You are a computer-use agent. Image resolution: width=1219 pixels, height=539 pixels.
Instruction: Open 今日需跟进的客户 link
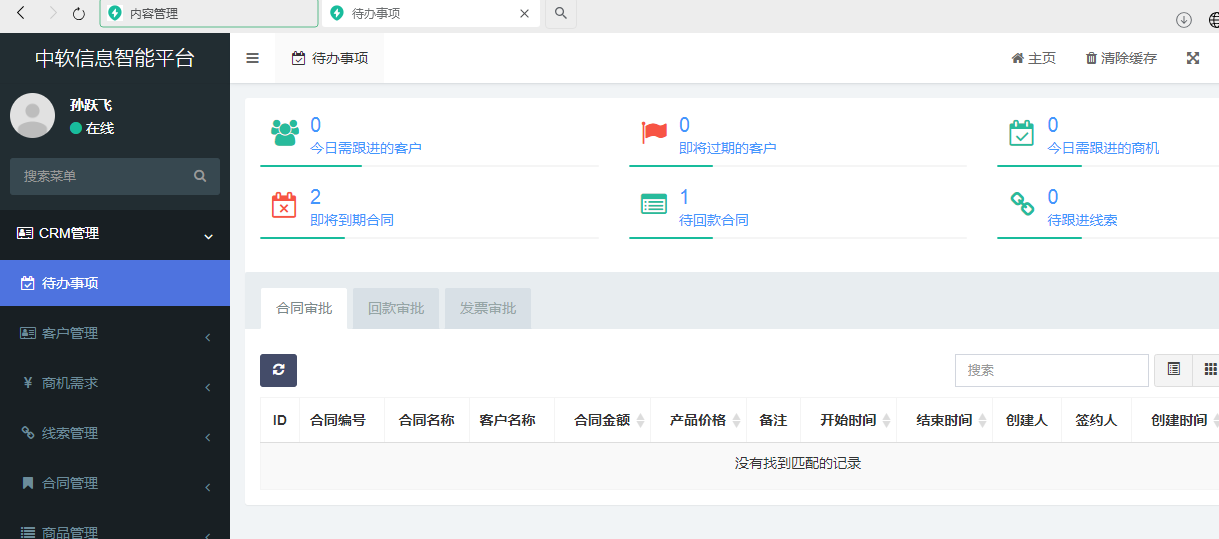366,148
